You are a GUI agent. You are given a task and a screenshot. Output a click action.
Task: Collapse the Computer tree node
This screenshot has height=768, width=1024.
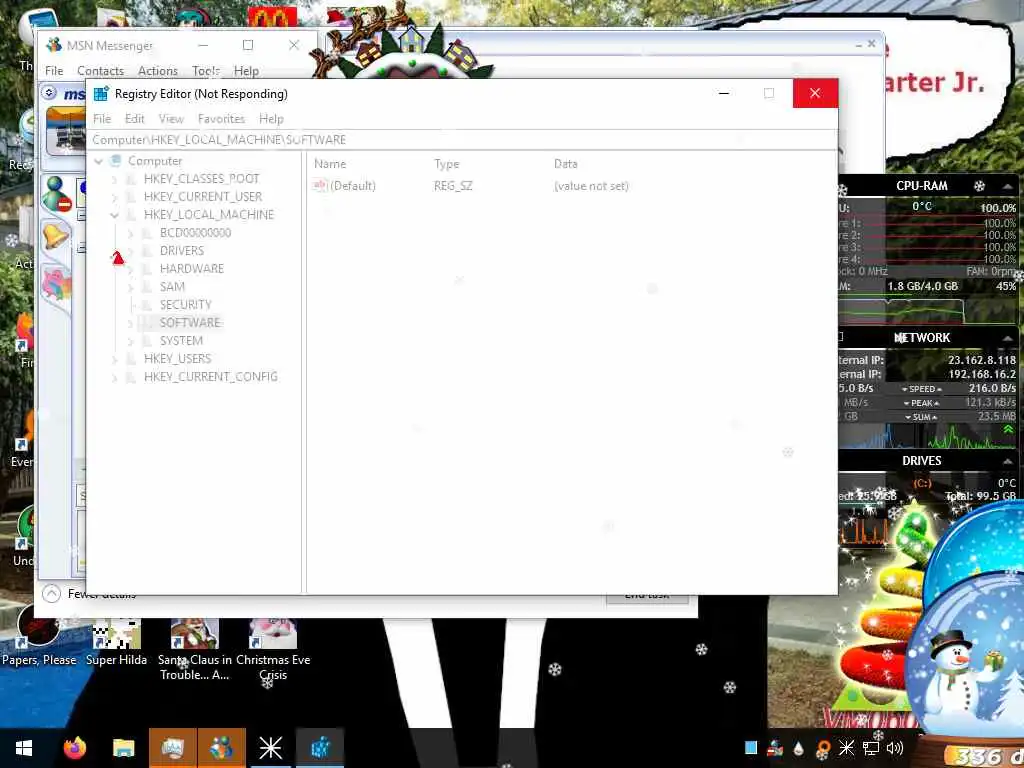coord(99,161)
